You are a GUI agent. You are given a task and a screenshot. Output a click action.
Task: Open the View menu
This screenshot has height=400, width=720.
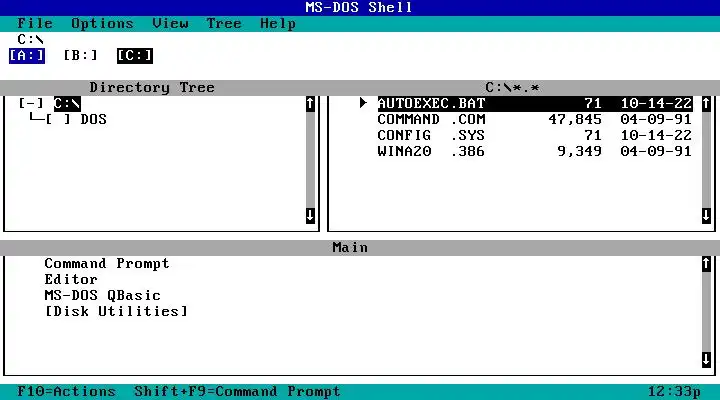click(x=170, y=23)
